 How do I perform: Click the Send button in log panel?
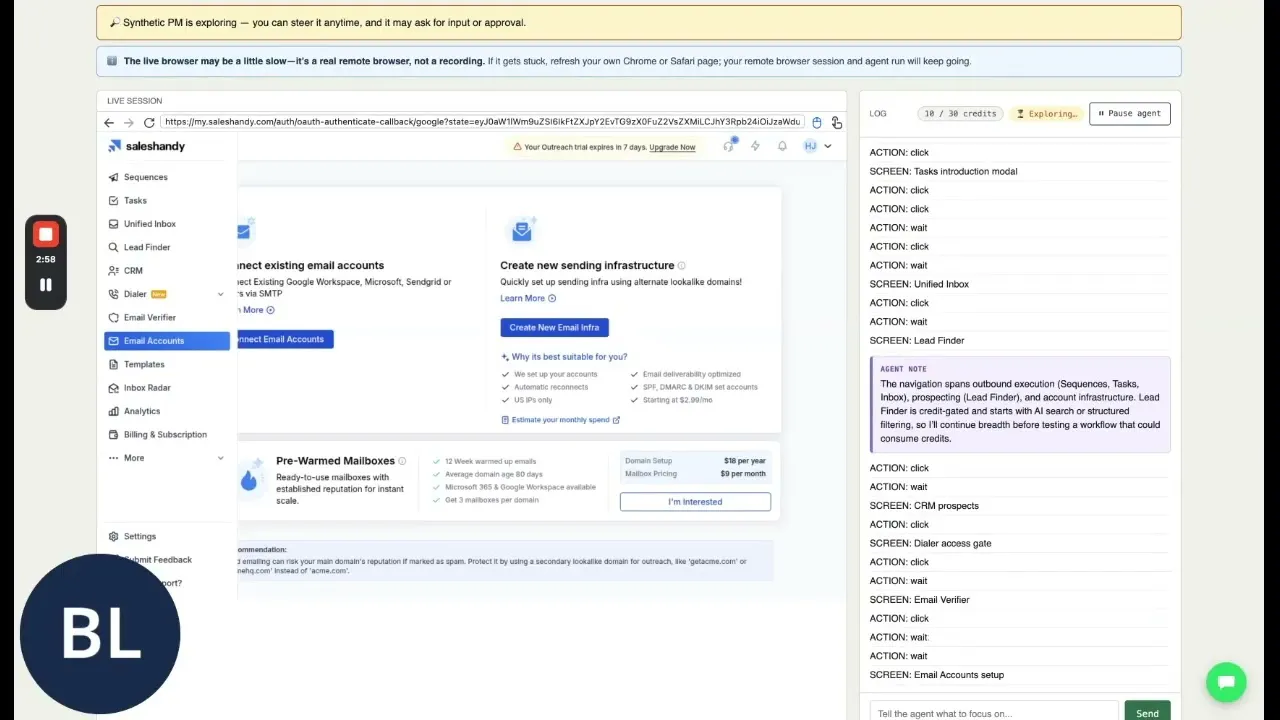[x=1147, y=713]
